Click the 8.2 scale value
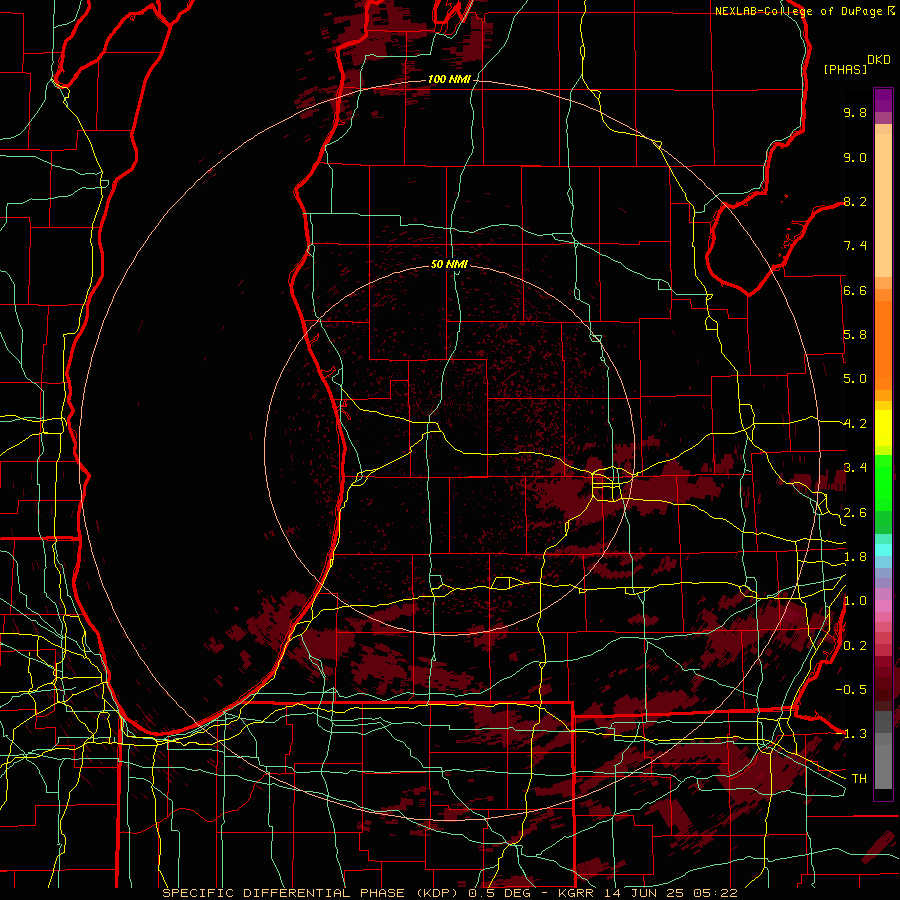This screenshot has height=900, width=900. [x=855, y=201]
